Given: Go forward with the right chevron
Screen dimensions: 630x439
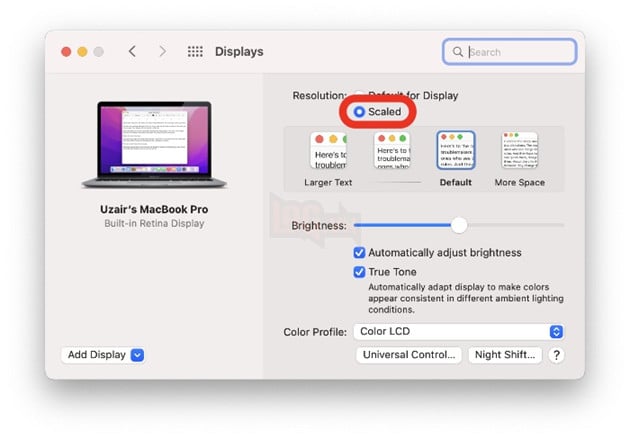Looking at the screenshot, I should [162, 51].
